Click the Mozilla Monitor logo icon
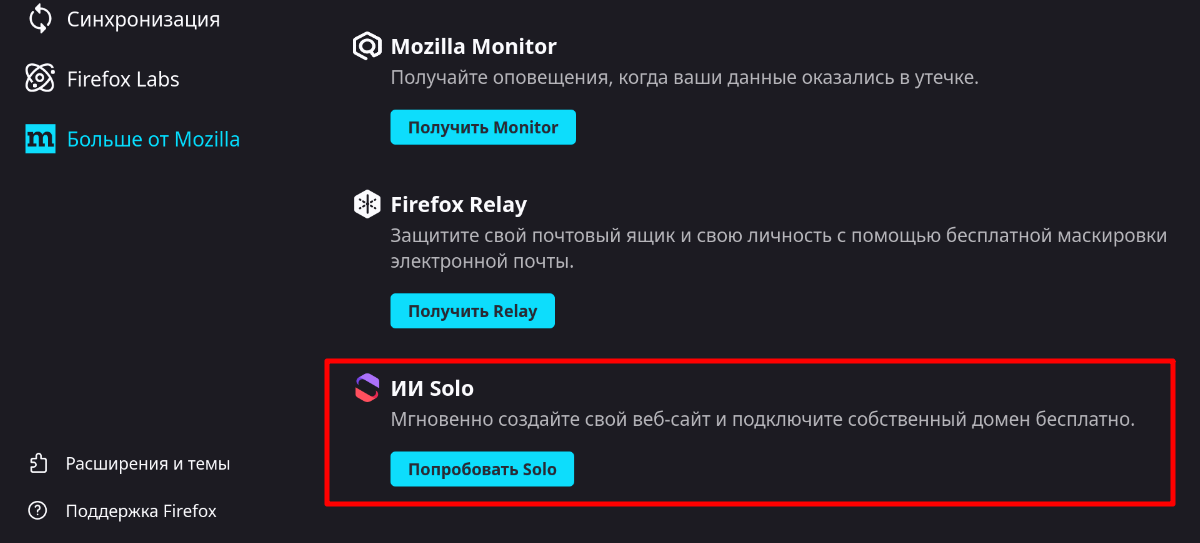 pyautogui.click(x=367, y=46)
